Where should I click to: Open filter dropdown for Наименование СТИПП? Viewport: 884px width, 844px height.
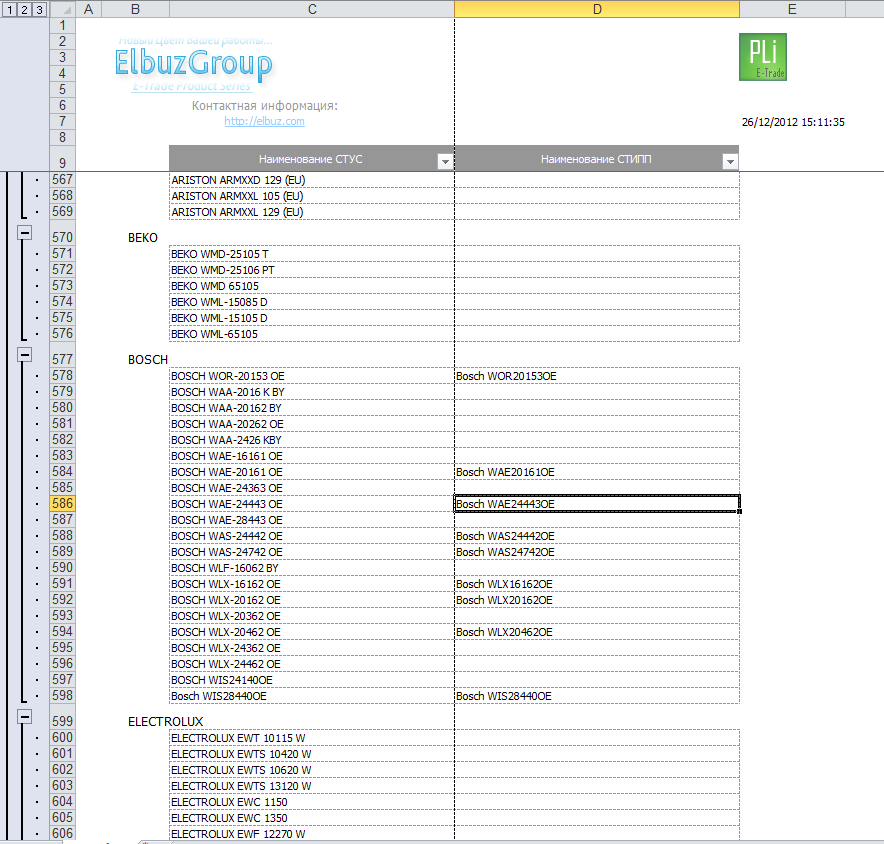730,162
